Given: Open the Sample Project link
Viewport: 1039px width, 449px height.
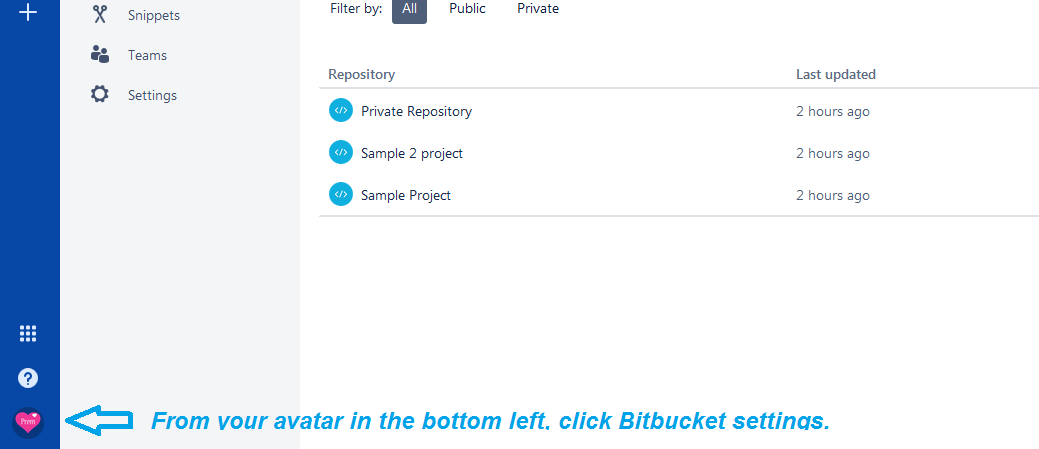Looking at the screenshot, I should pos(406,195).
